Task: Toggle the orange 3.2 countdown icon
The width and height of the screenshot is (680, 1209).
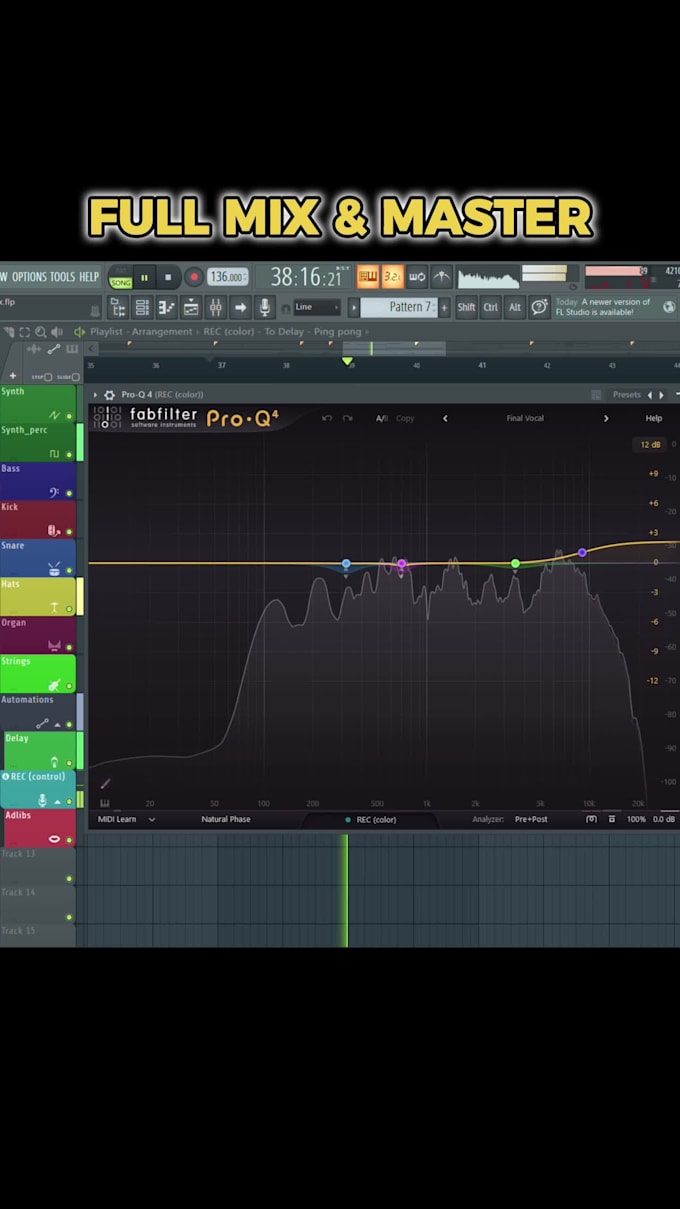Action: coord(392,277)
